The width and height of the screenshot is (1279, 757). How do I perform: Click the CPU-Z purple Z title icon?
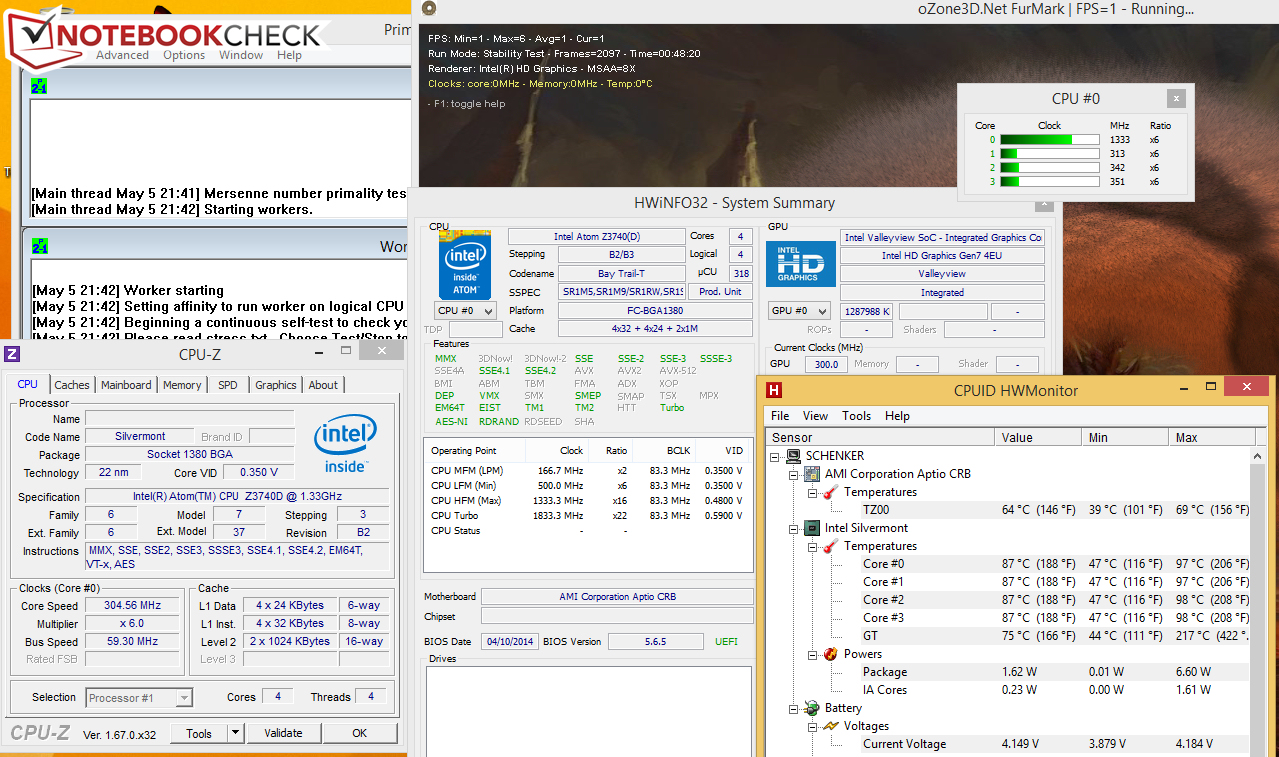point(12,353)
